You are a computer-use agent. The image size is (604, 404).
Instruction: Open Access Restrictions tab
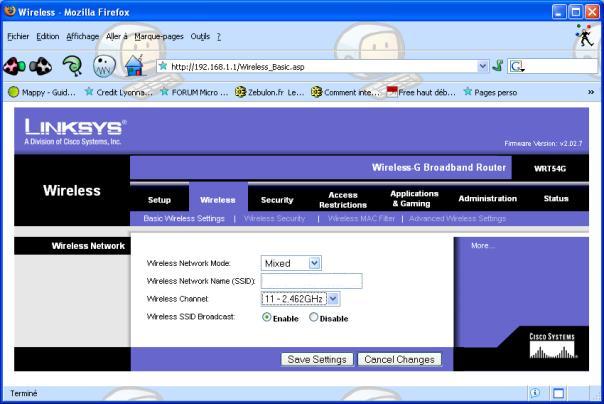(x=343, y=199)
